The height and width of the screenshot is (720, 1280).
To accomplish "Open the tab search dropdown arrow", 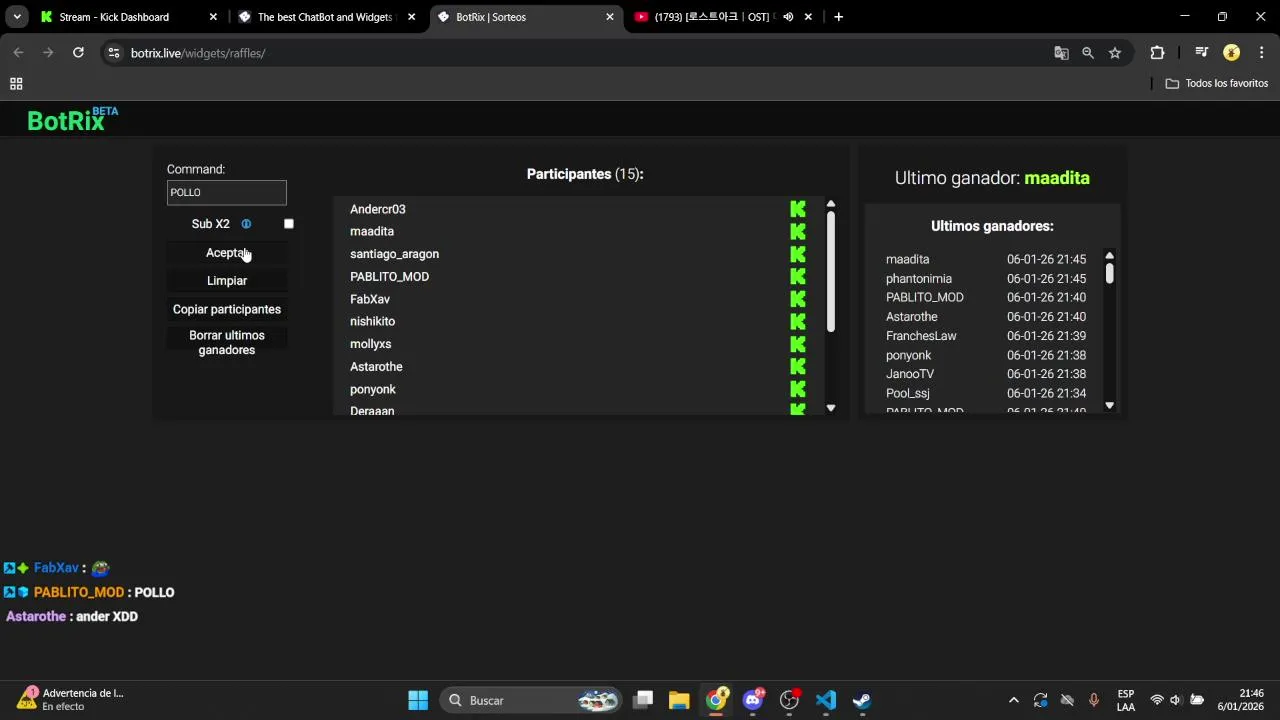I will (x=17, y=17).
